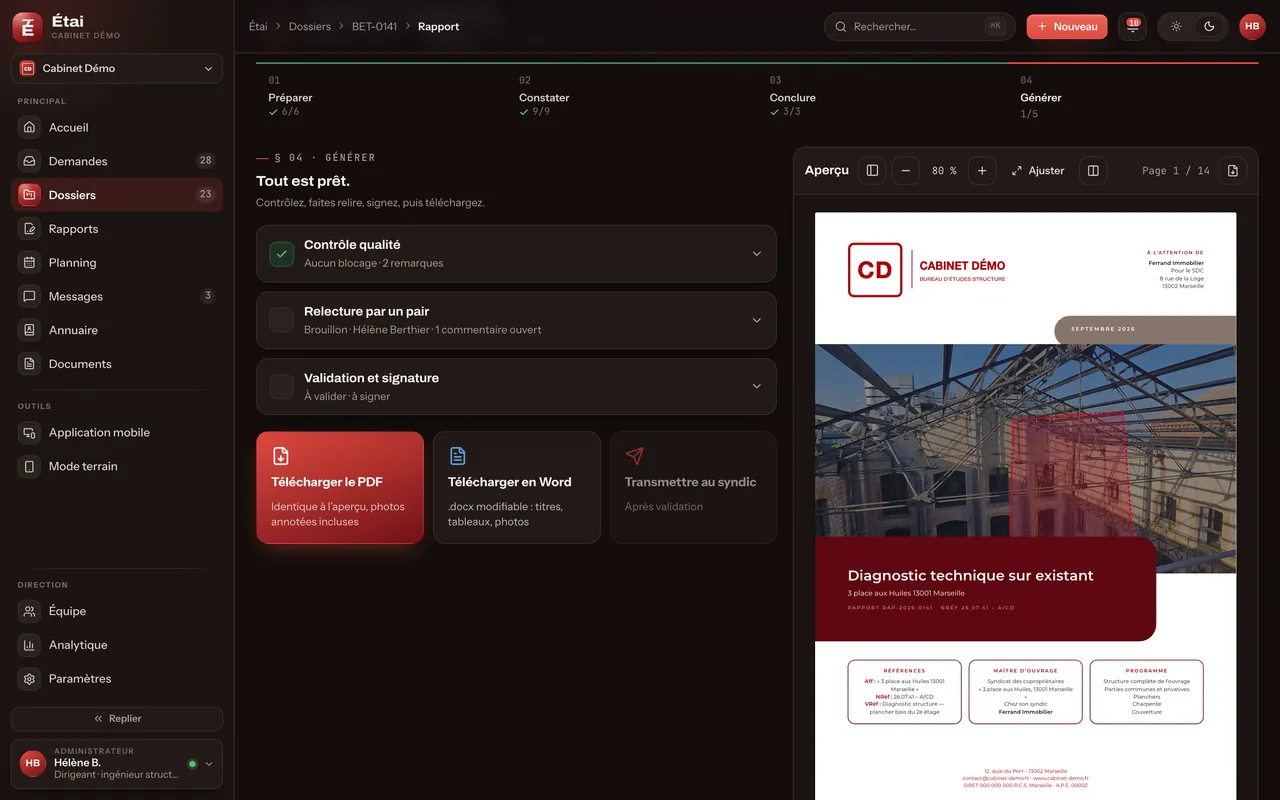Image resolution: width=1280 pixels, height=800 pixels.
Task: Toggle the Contrôle qualité checkbox
Action: (x=282, y=254)
